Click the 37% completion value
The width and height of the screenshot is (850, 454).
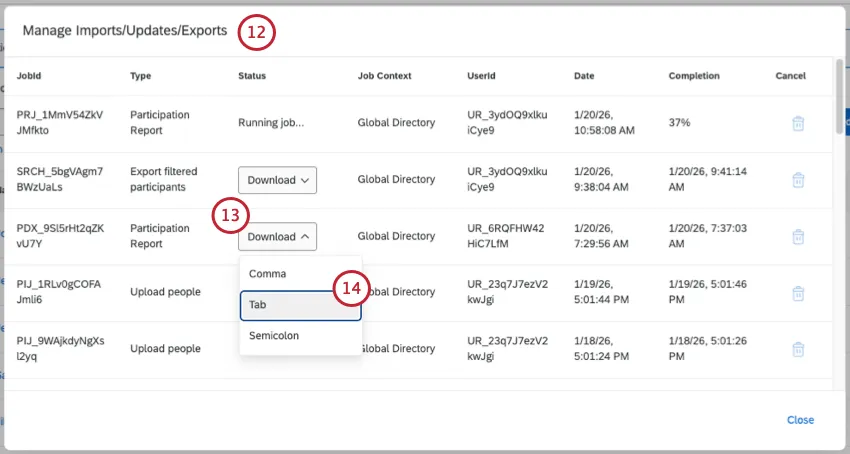[680, 123]
